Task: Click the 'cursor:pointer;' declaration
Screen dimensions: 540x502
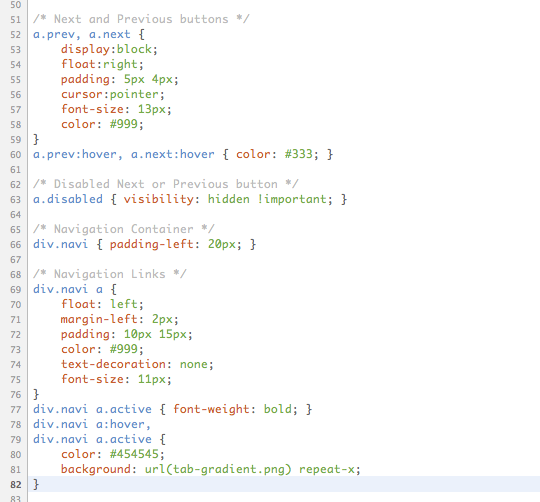Action: click(x=113, y=94)
